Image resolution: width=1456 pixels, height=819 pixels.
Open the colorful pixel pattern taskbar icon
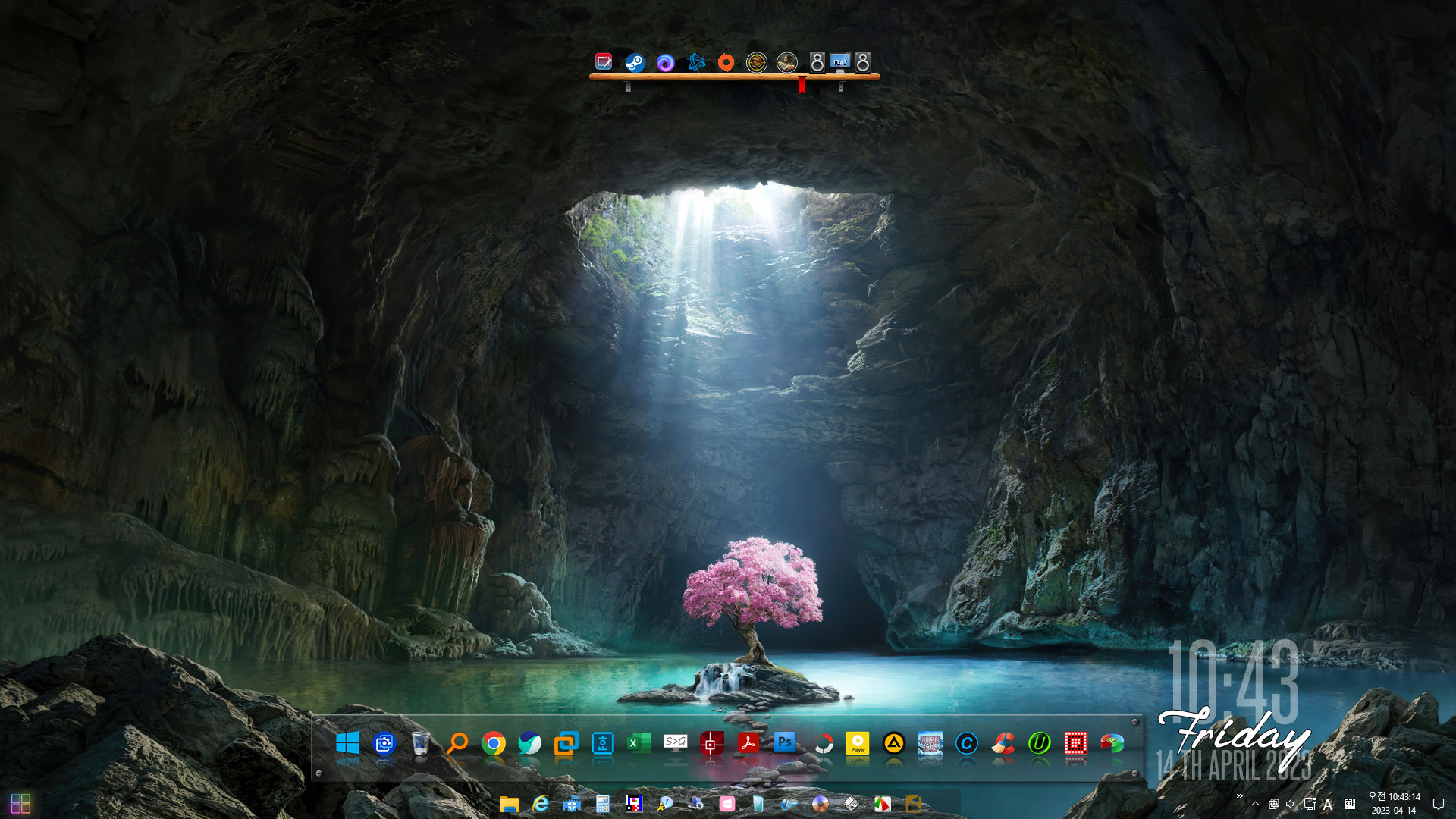[634, 804]
